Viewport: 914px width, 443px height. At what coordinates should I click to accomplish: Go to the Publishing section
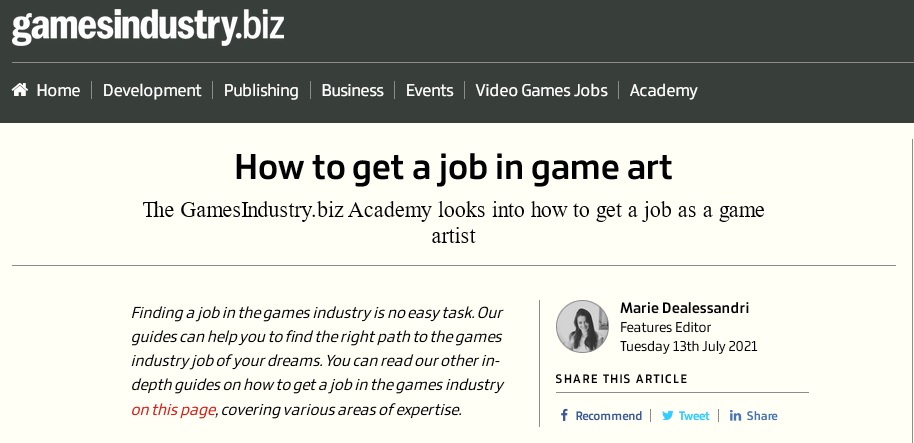click(261, 90)
